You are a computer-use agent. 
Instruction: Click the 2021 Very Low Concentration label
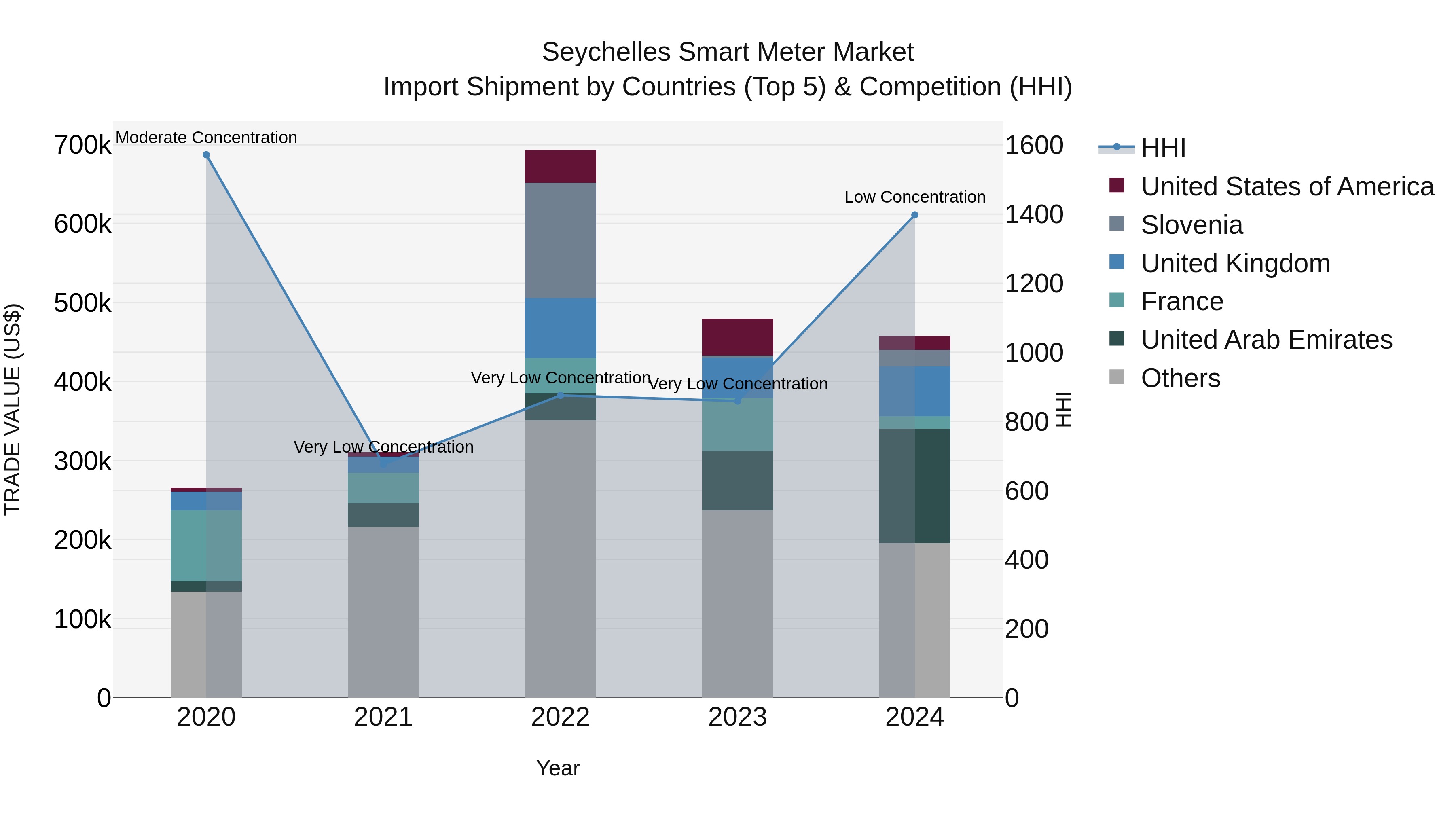point(384,447)
